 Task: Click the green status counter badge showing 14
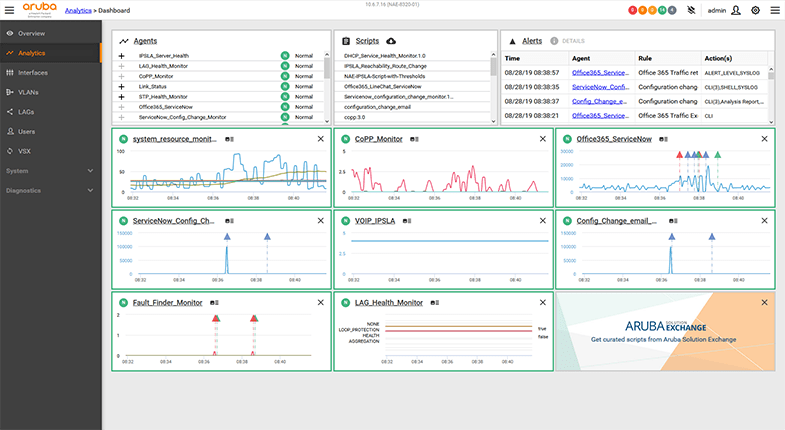(x=662, y=10)
